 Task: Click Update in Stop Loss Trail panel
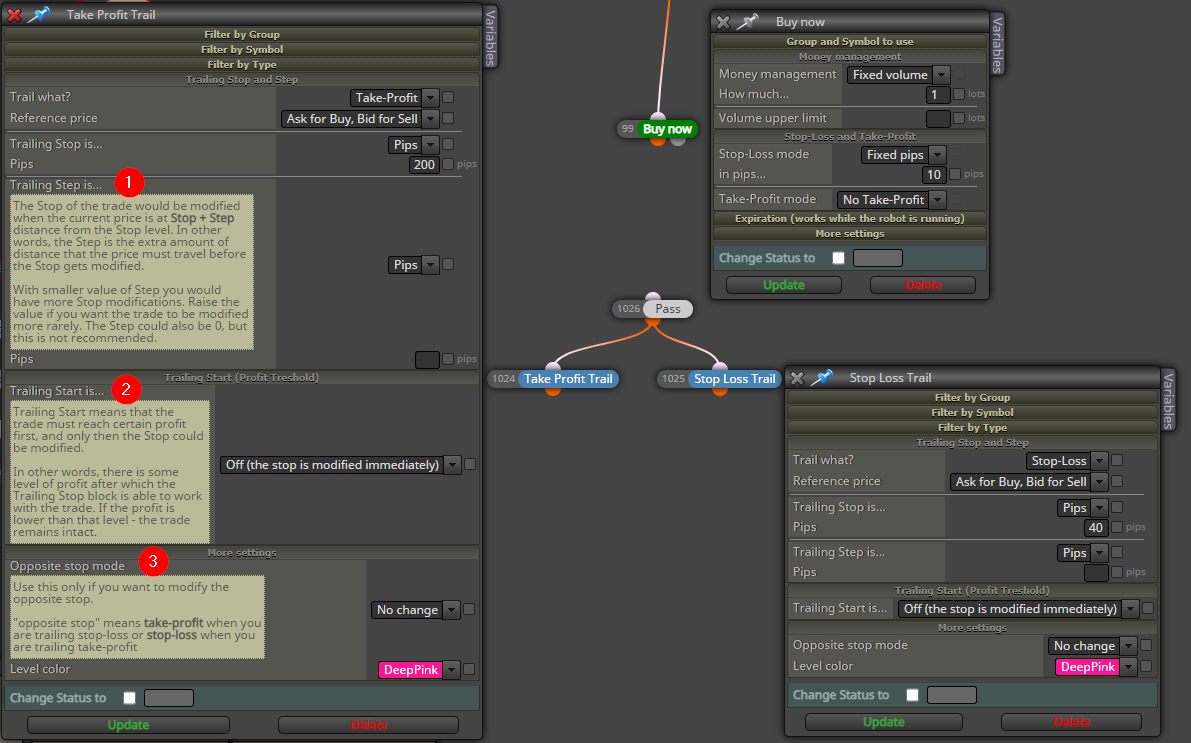(x=883, y=722)
